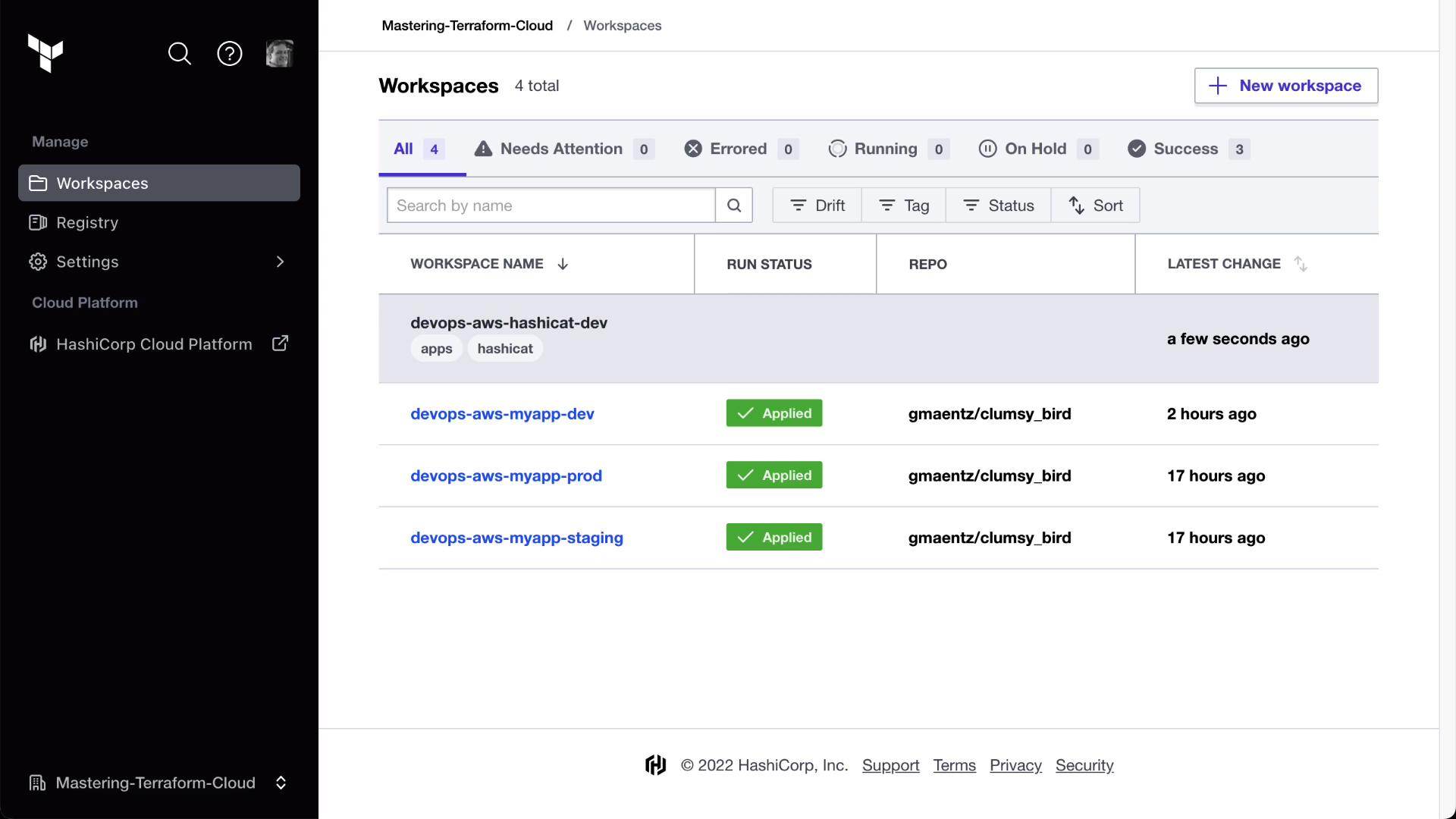Image resolution: width=1456 pixels, height=819 pixels.
Task: Focus the Search by name field
Action: coord(551,206)
